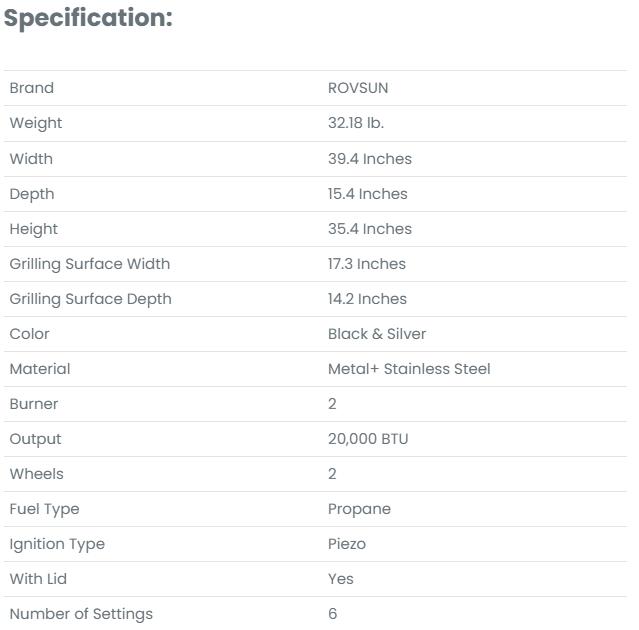Select the Piezo ignition type value
Screen dimensions: 639x630
(x=347, y=543)
